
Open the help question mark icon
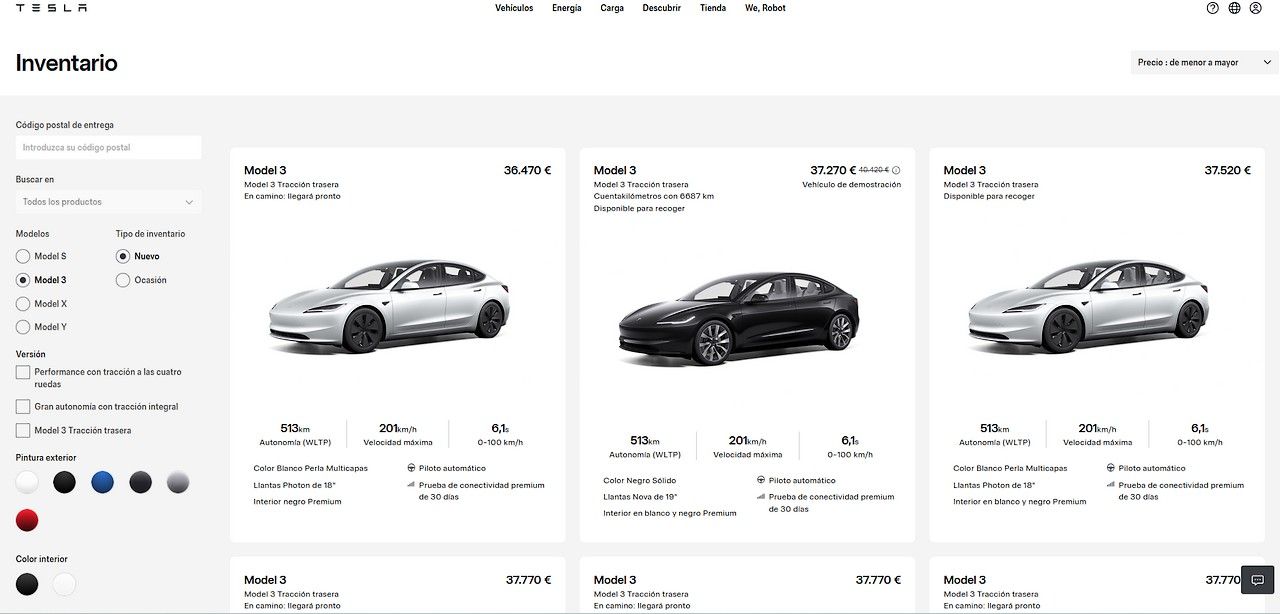1213,8
